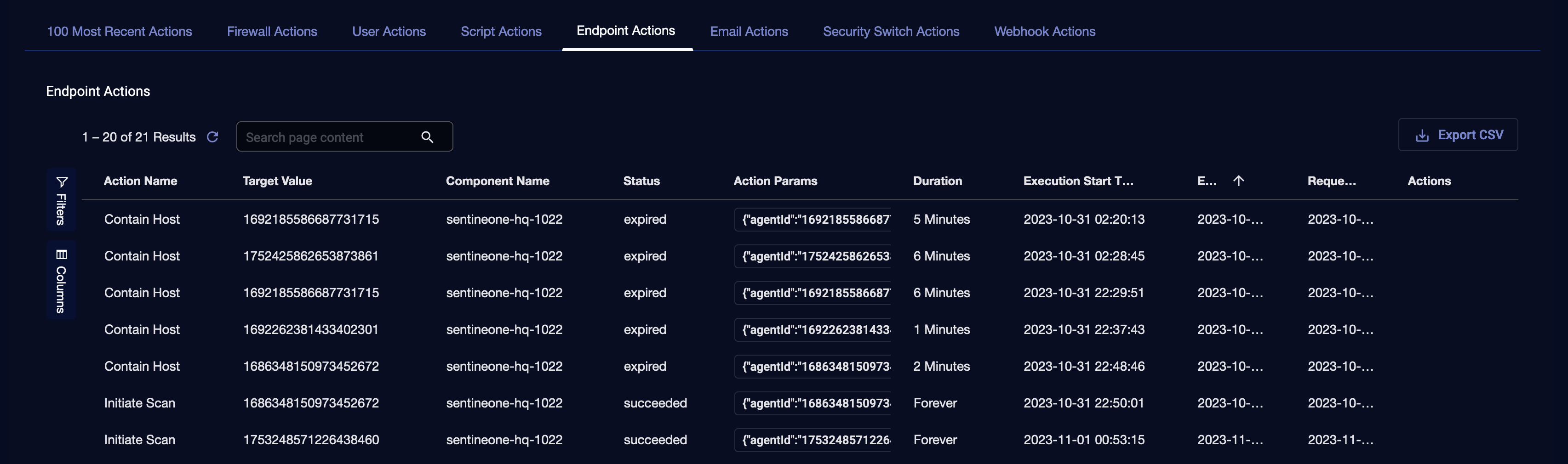Click the search magnifier icon
Image resolution: width=1568 pixels, height=464 pixels.
click(427, 137)
